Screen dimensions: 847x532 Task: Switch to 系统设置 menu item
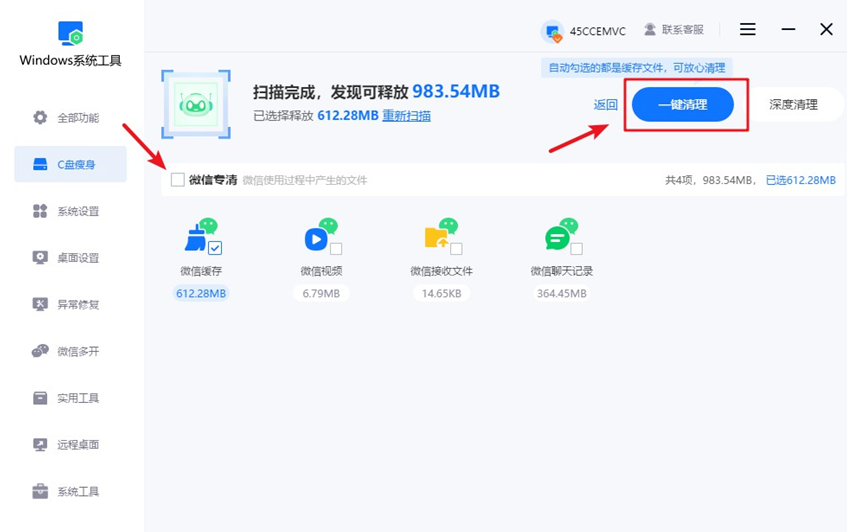(70, 211)
